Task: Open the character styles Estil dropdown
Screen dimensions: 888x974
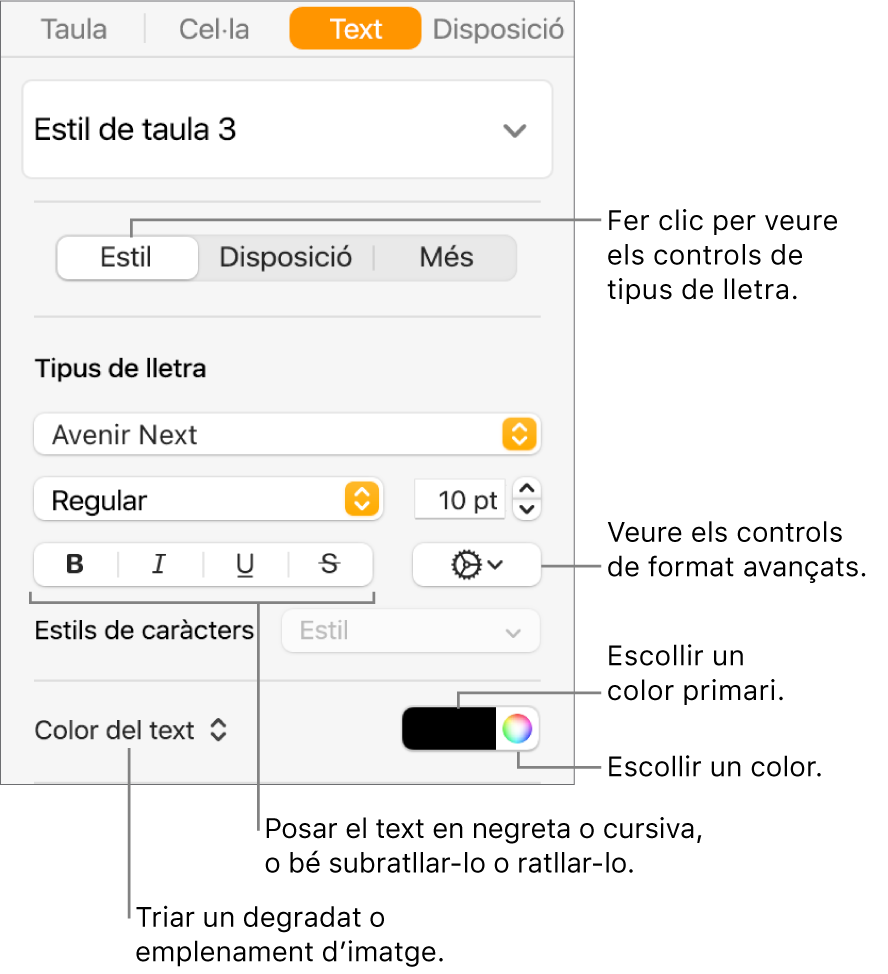Action: (410, 631)
